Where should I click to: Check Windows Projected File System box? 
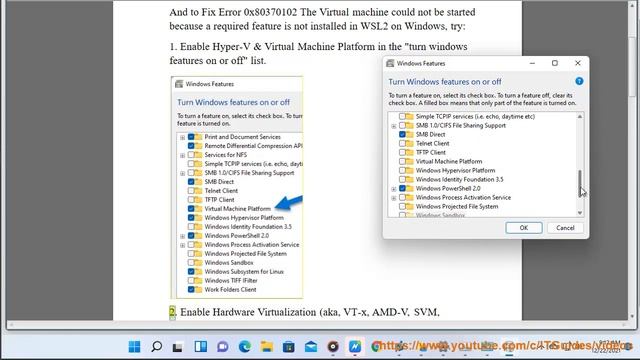click(402, 206)
